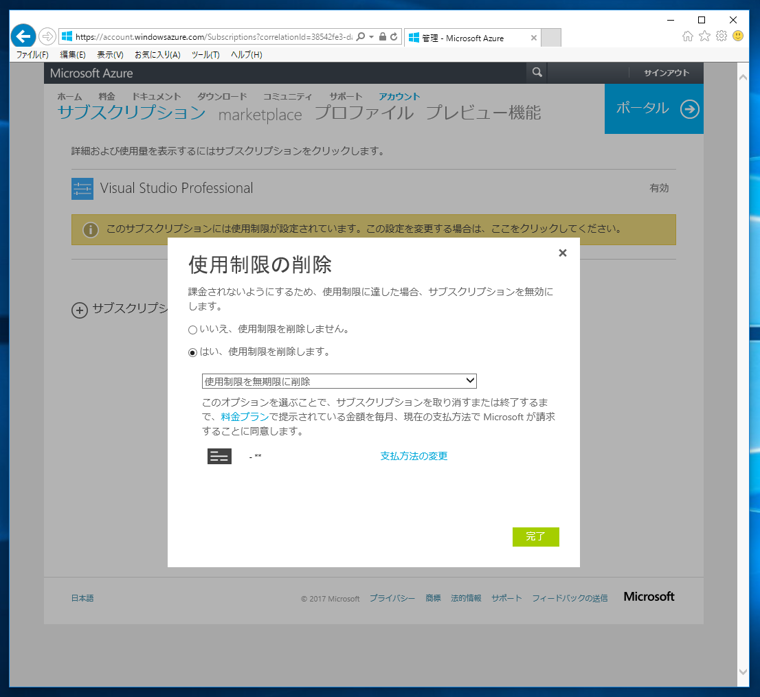Click the Visual Studio Professional subscription icon
Viewport: 760px width, 697px height.
[82, 189]
